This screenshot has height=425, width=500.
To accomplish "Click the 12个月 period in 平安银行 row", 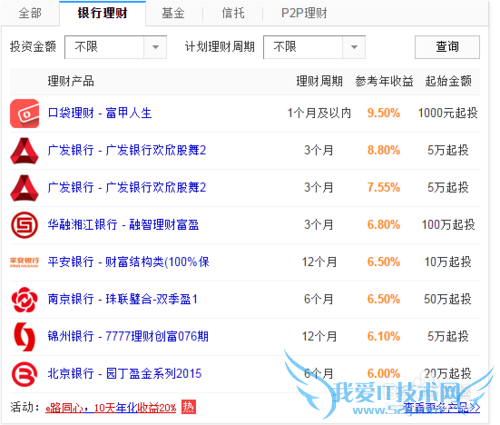I will (319, 262).
